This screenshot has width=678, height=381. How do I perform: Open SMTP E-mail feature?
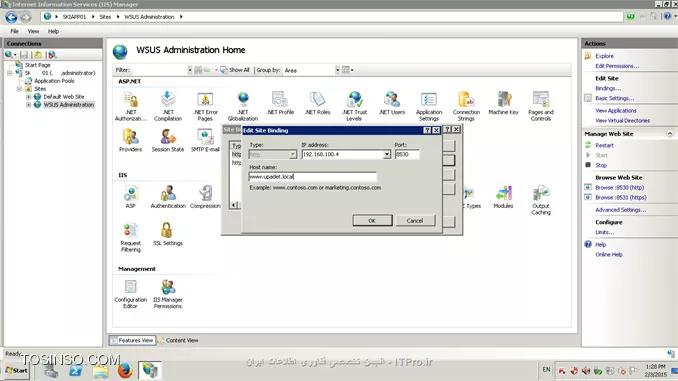205,141
